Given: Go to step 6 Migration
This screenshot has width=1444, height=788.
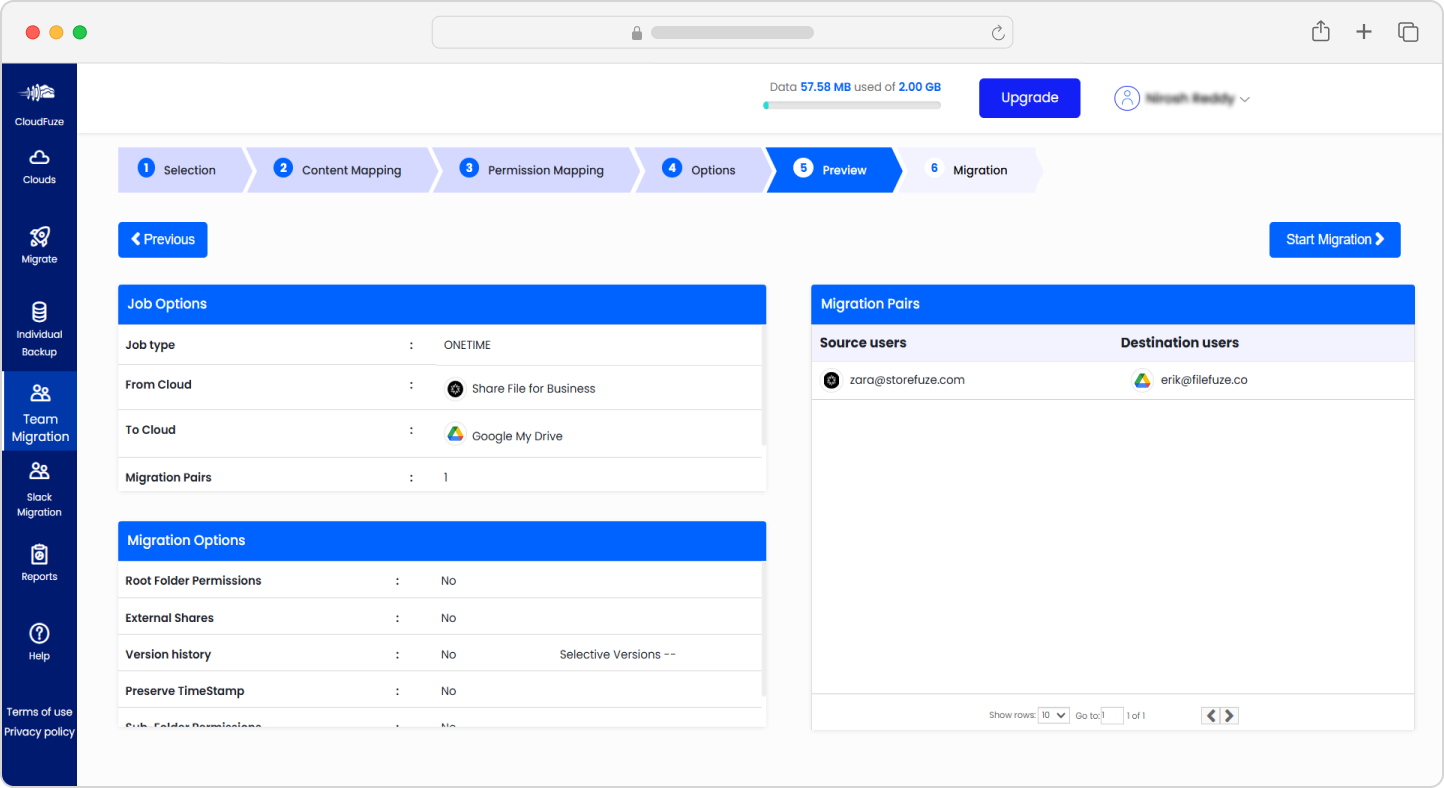Looking at the screenshot, I should [x=968, y=170].
